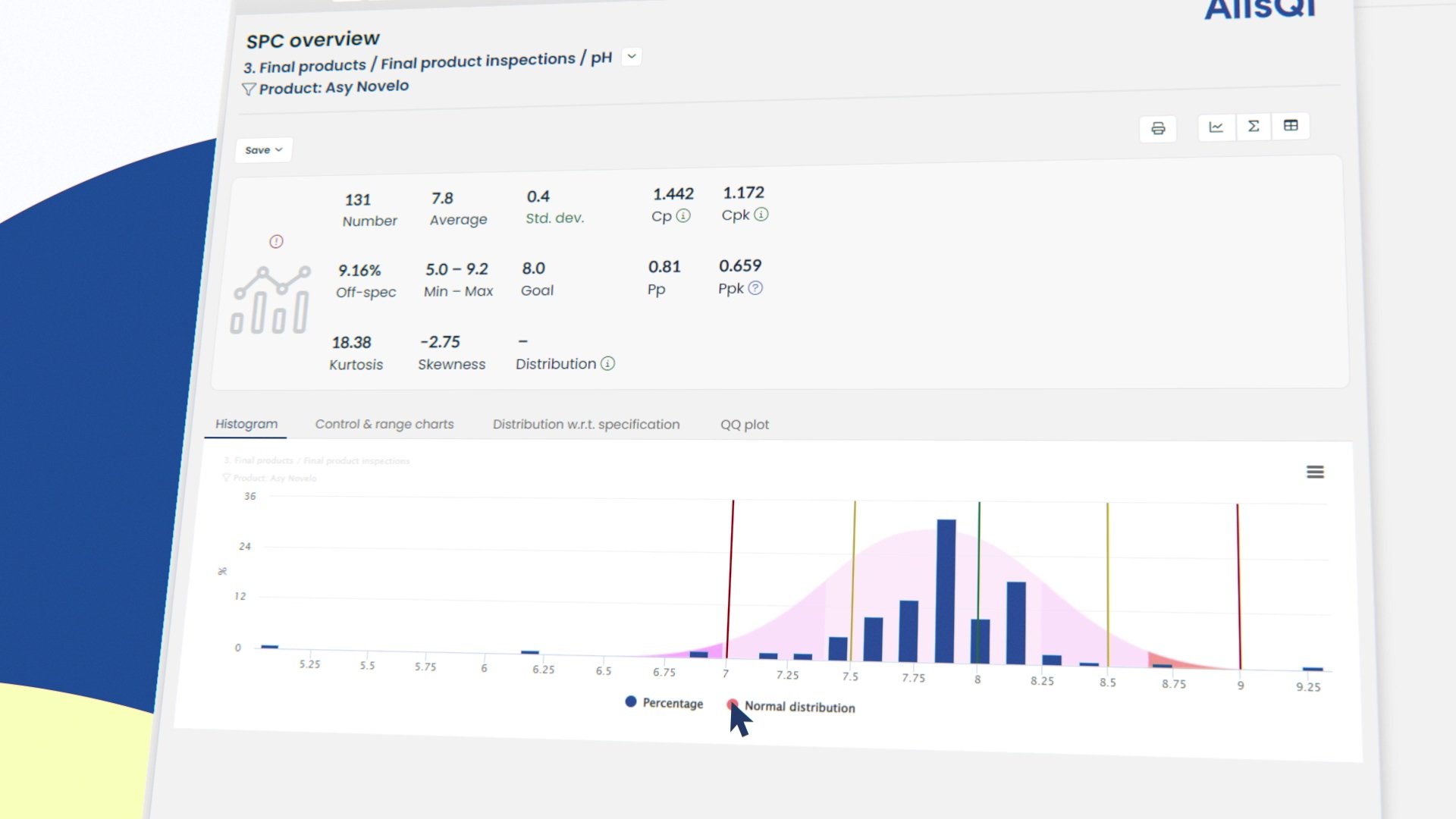Open the chart hamburger menu
1456x819 pixels.
(x=1316, y=472)
